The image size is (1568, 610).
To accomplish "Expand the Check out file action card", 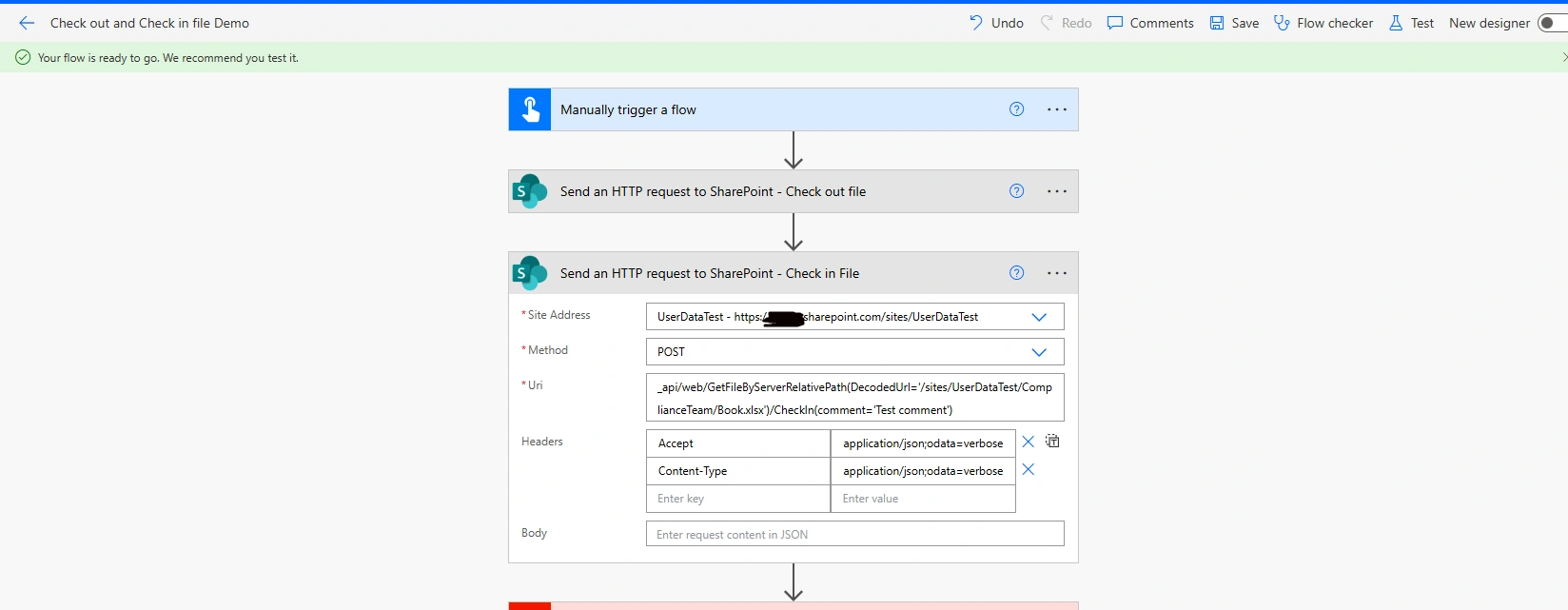I will (x=793, y=191).
